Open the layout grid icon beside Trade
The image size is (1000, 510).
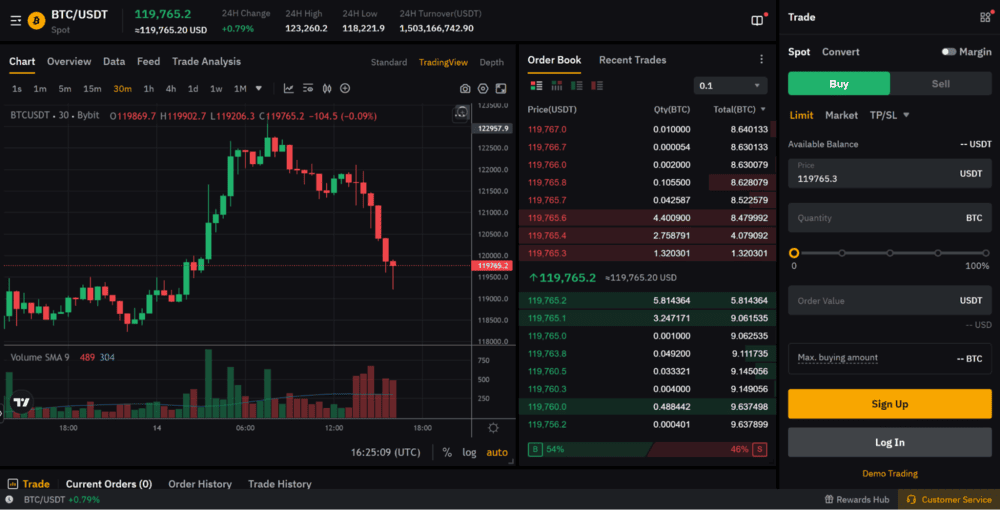[985, 17]
